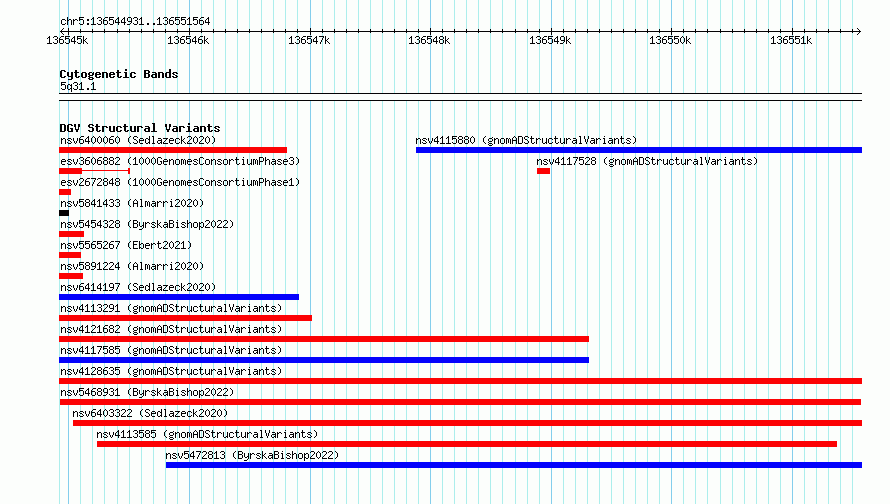Viewport: 890px width, 504px height.
Task: Click the nsv5454328 (ByrskaBishop2022) label
Action: coord(147,224)
